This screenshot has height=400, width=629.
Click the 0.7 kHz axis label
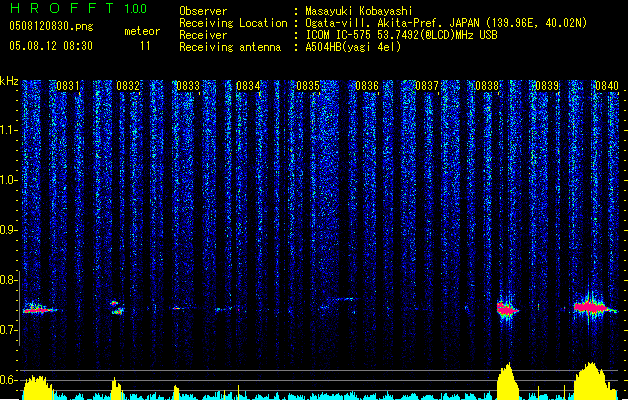(x=9, y=330)
